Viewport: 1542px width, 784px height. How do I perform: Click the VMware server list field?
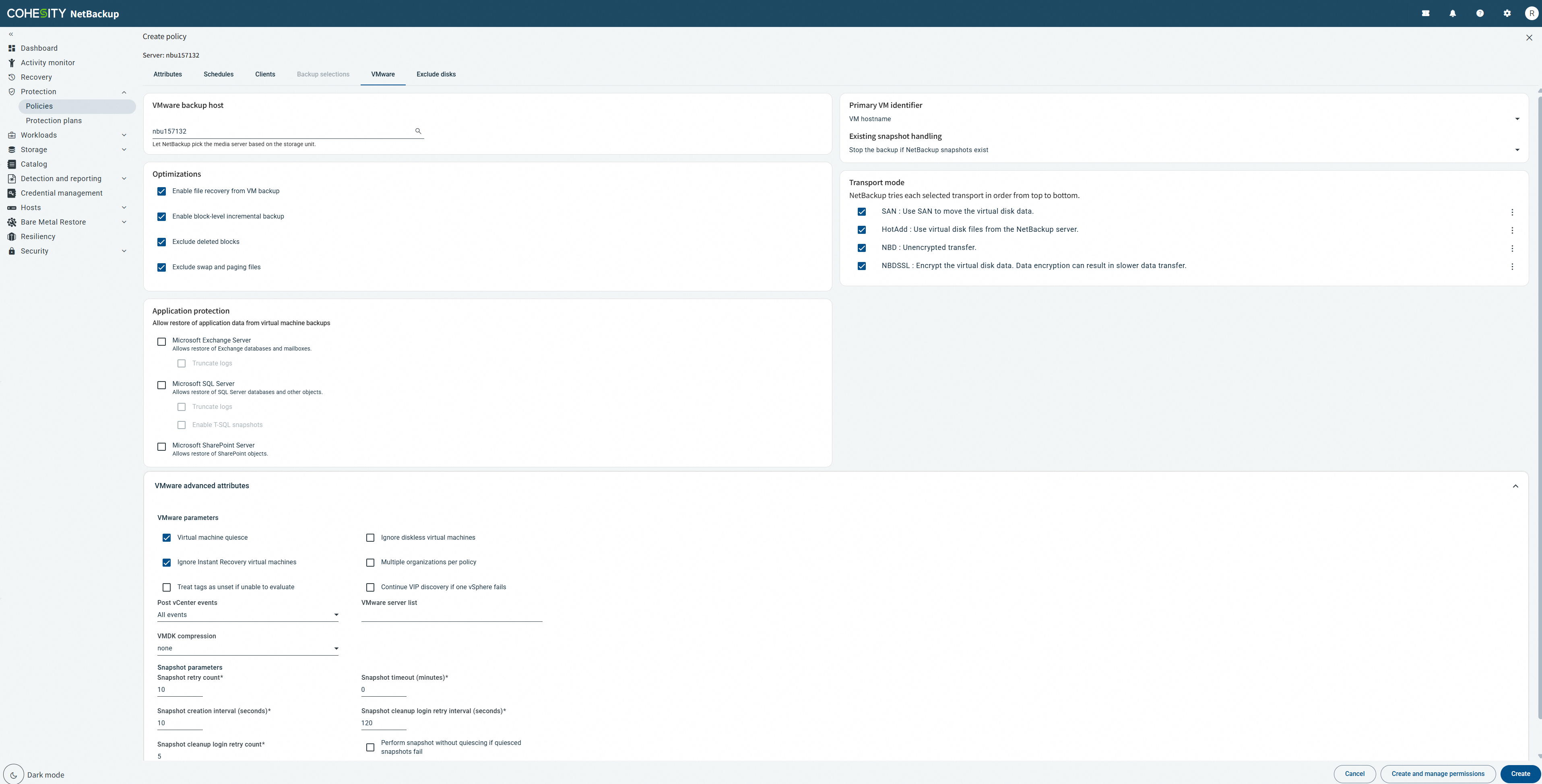click(x=452, y=615)
